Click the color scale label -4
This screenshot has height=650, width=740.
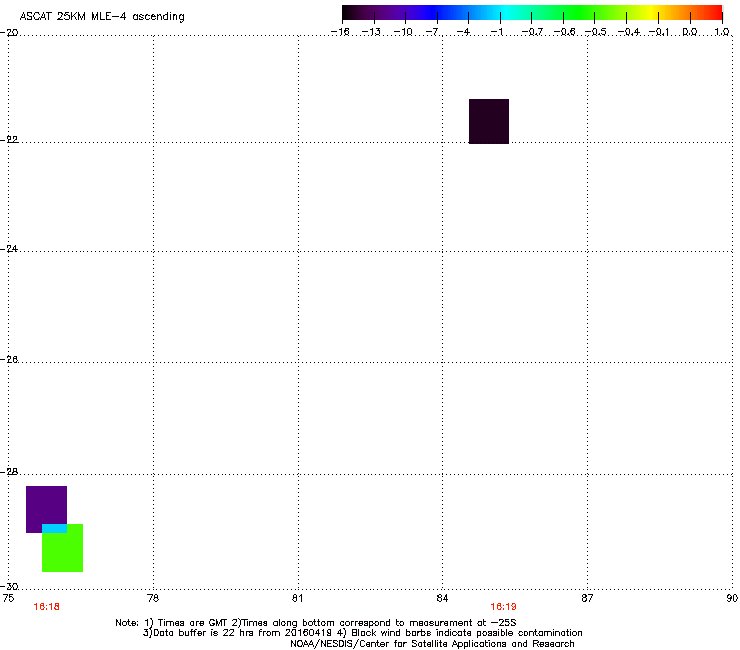(463, 32)
